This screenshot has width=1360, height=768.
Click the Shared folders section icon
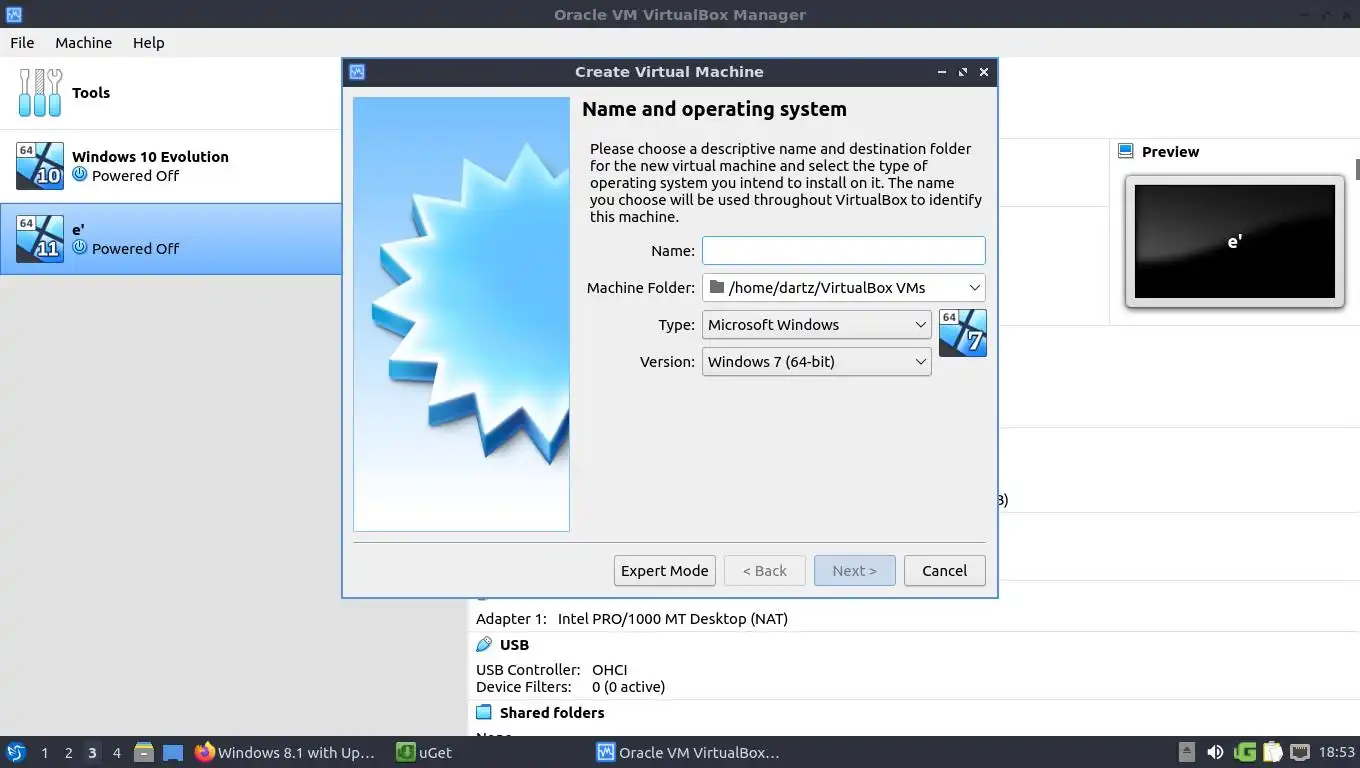point(485,713)
